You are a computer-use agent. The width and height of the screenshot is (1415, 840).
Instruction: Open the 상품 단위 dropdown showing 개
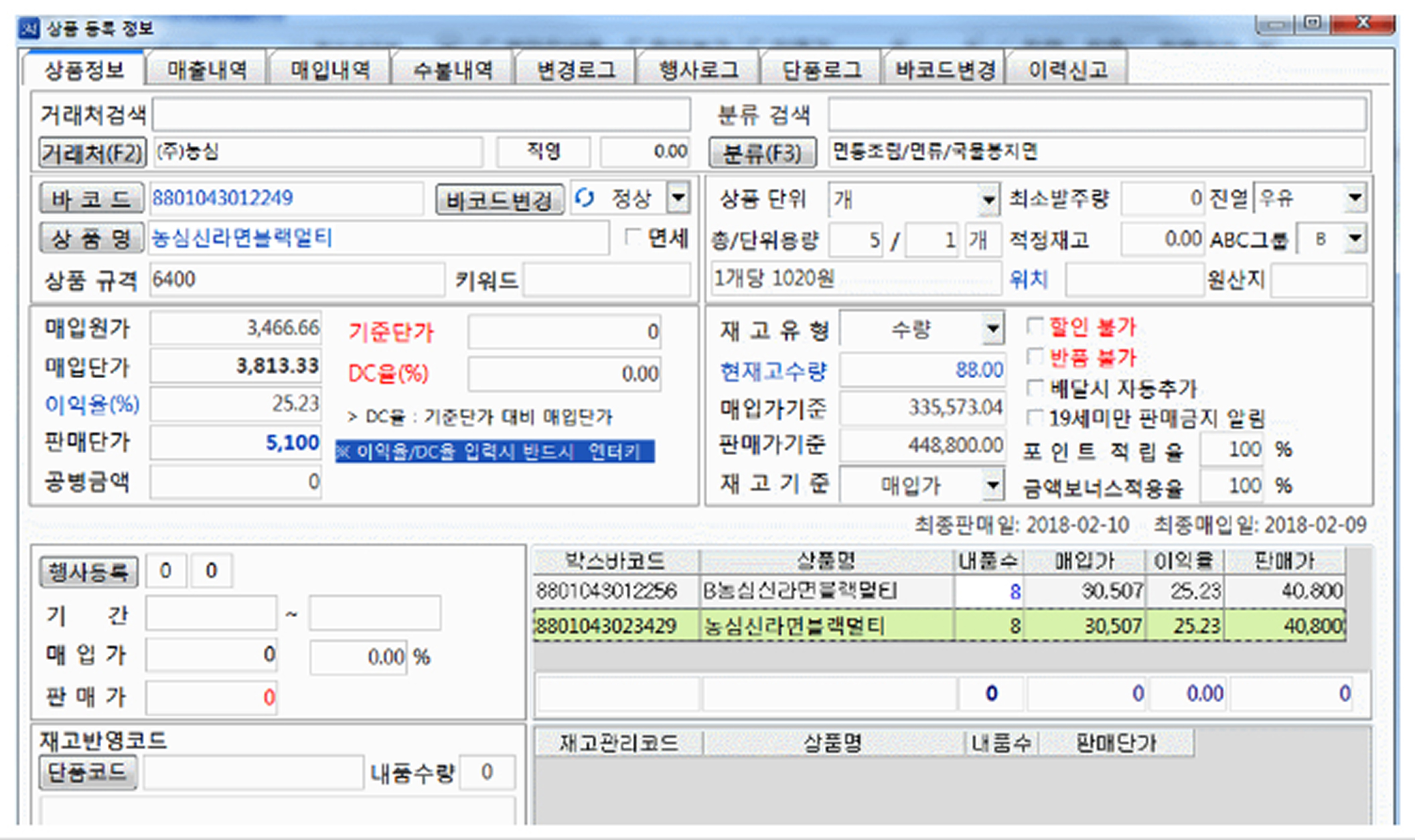pos(990,198)
